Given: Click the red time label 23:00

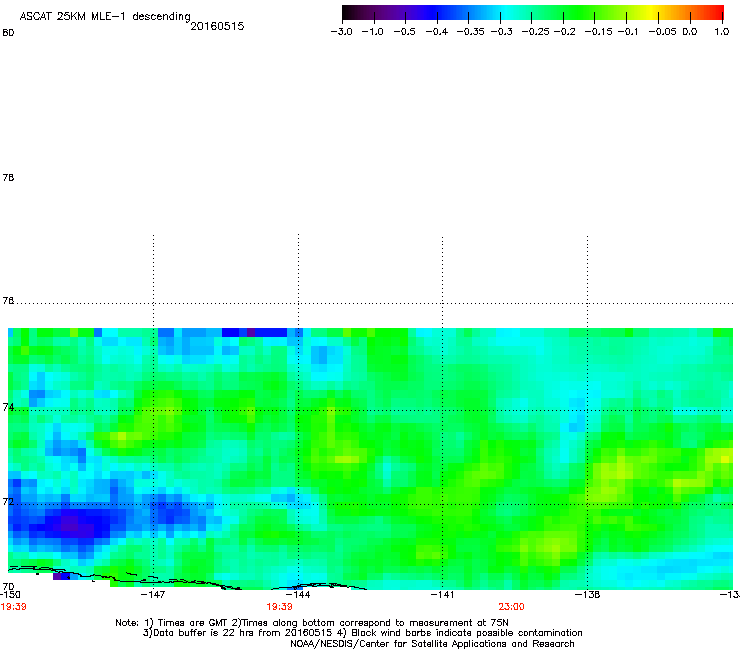Looking at the screenshot, I should click(511, 607).
